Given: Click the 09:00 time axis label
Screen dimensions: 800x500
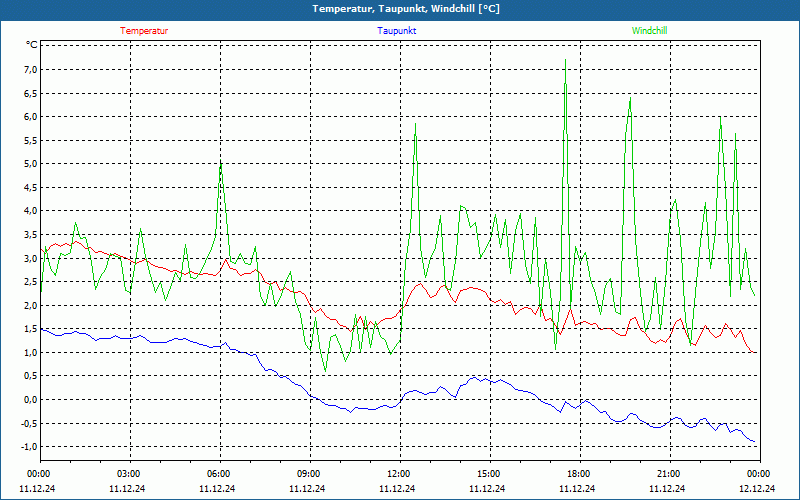Looking at the screenshot, I should click(x=309, y=474).
